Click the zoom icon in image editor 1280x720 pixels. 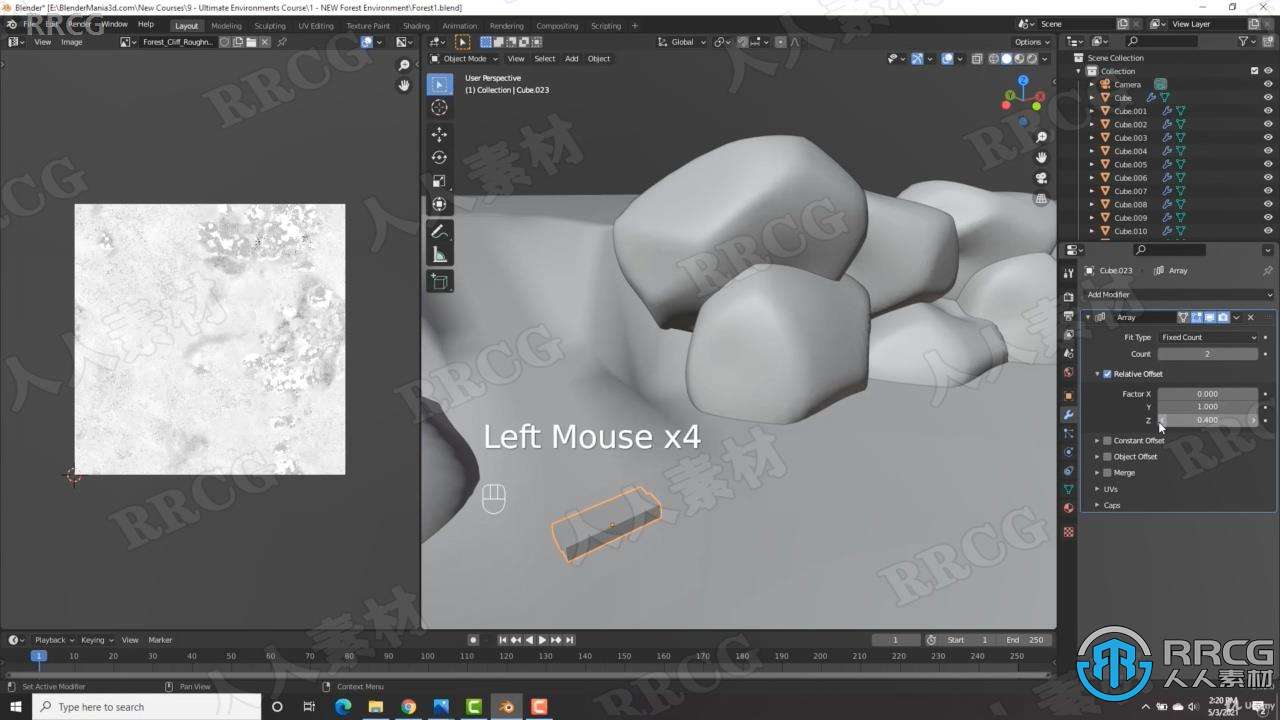click(x=404, y=65)
